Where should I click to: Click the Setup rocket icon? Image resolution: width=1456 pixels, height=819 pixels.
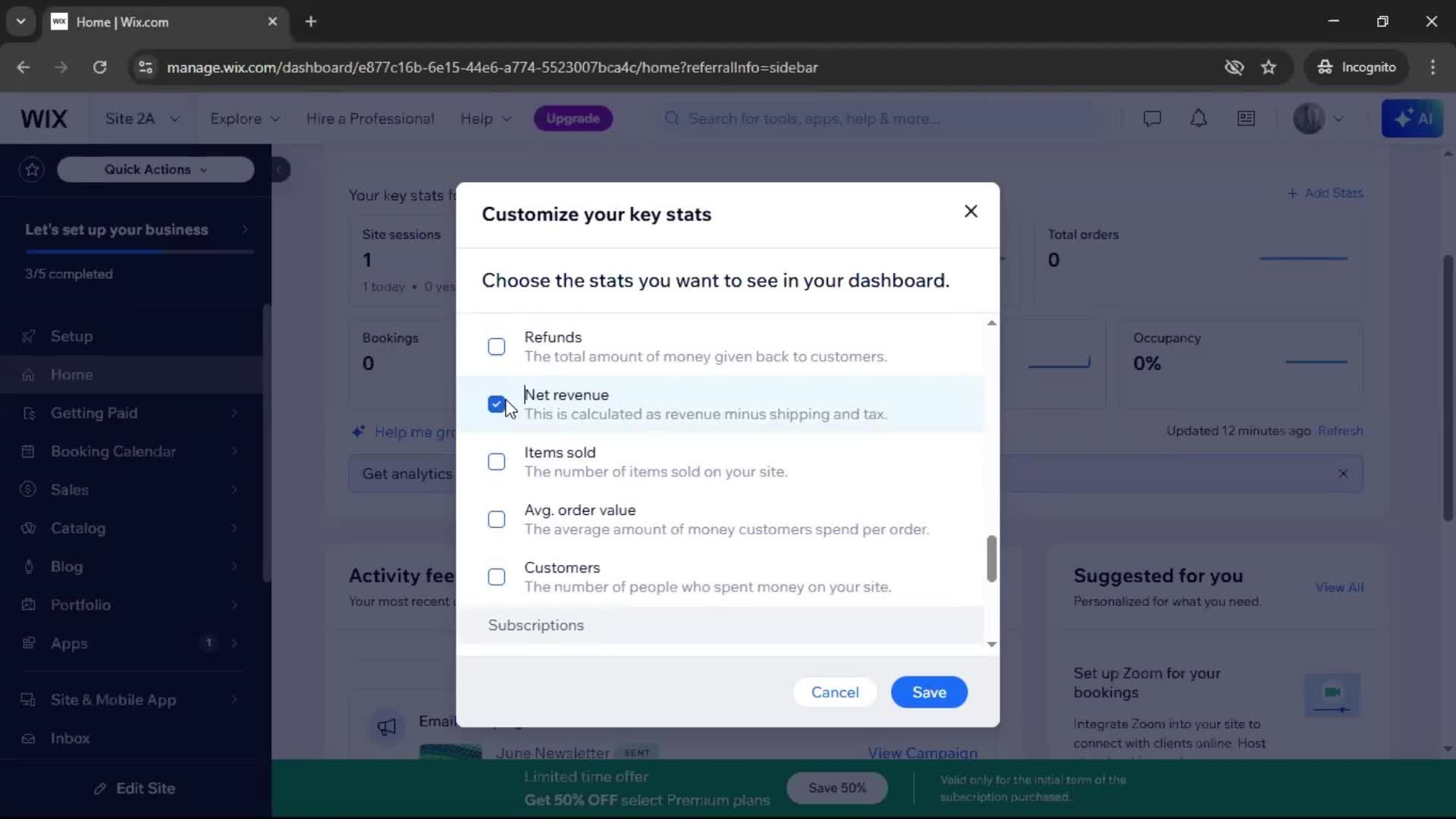click(x=28, y=336)
